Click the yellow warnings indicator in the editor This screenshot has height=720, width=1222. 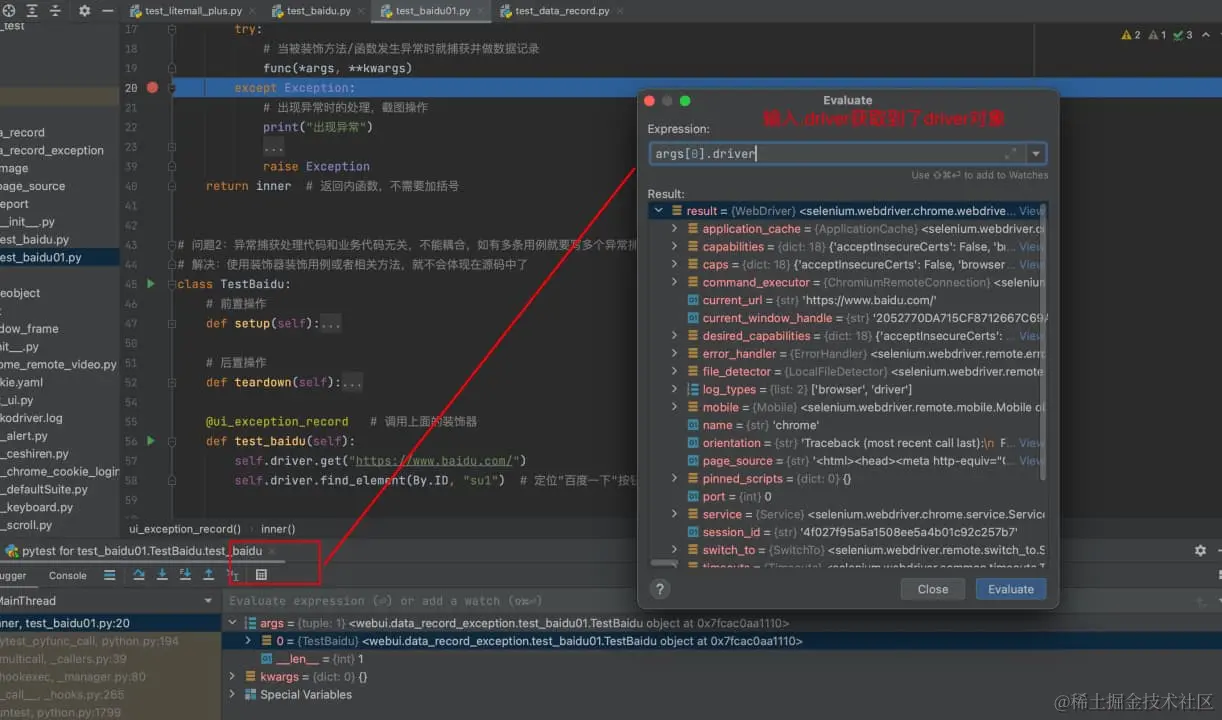[1131, 35]
